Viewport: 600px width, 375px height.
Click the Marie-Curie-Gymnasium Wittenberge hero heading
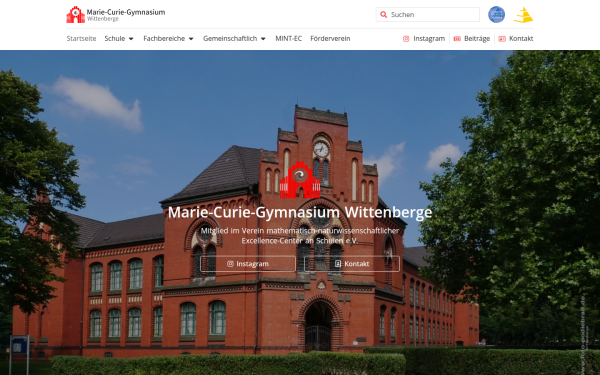pos(300,212)
